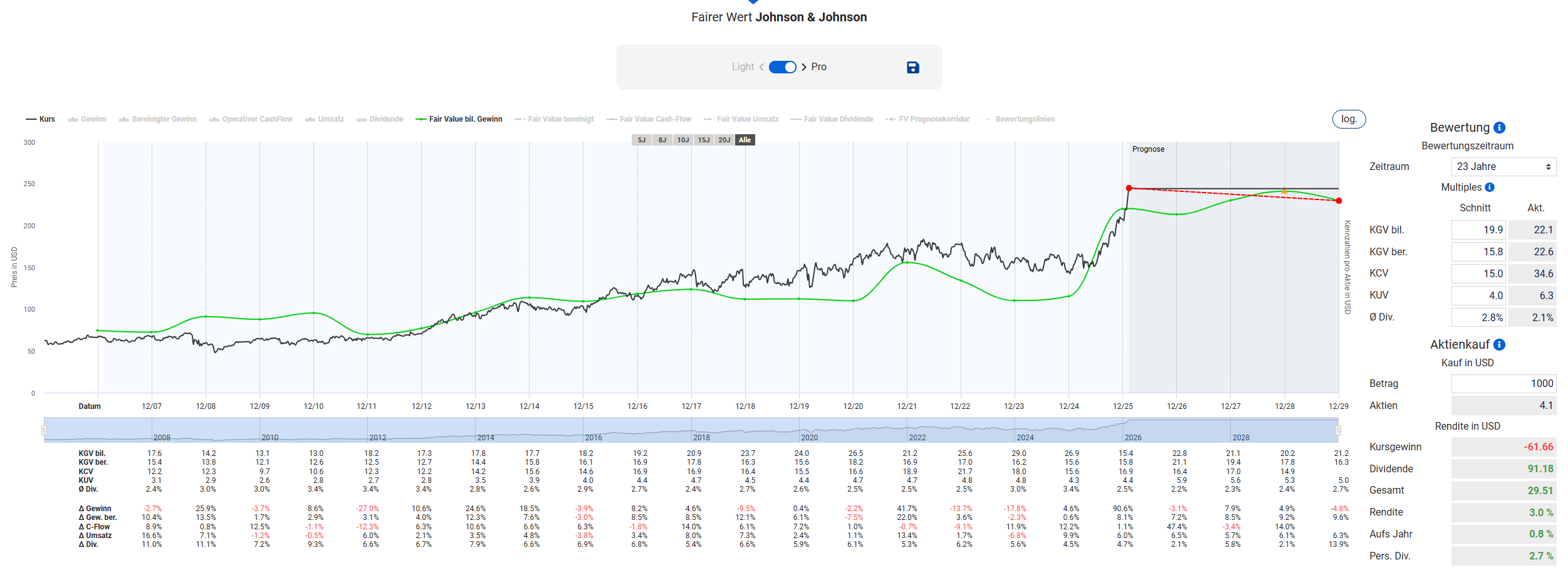This screenshot has height=577, width=1568.
Task: Click the Multiples info icon
Action: pos(1490,188)
